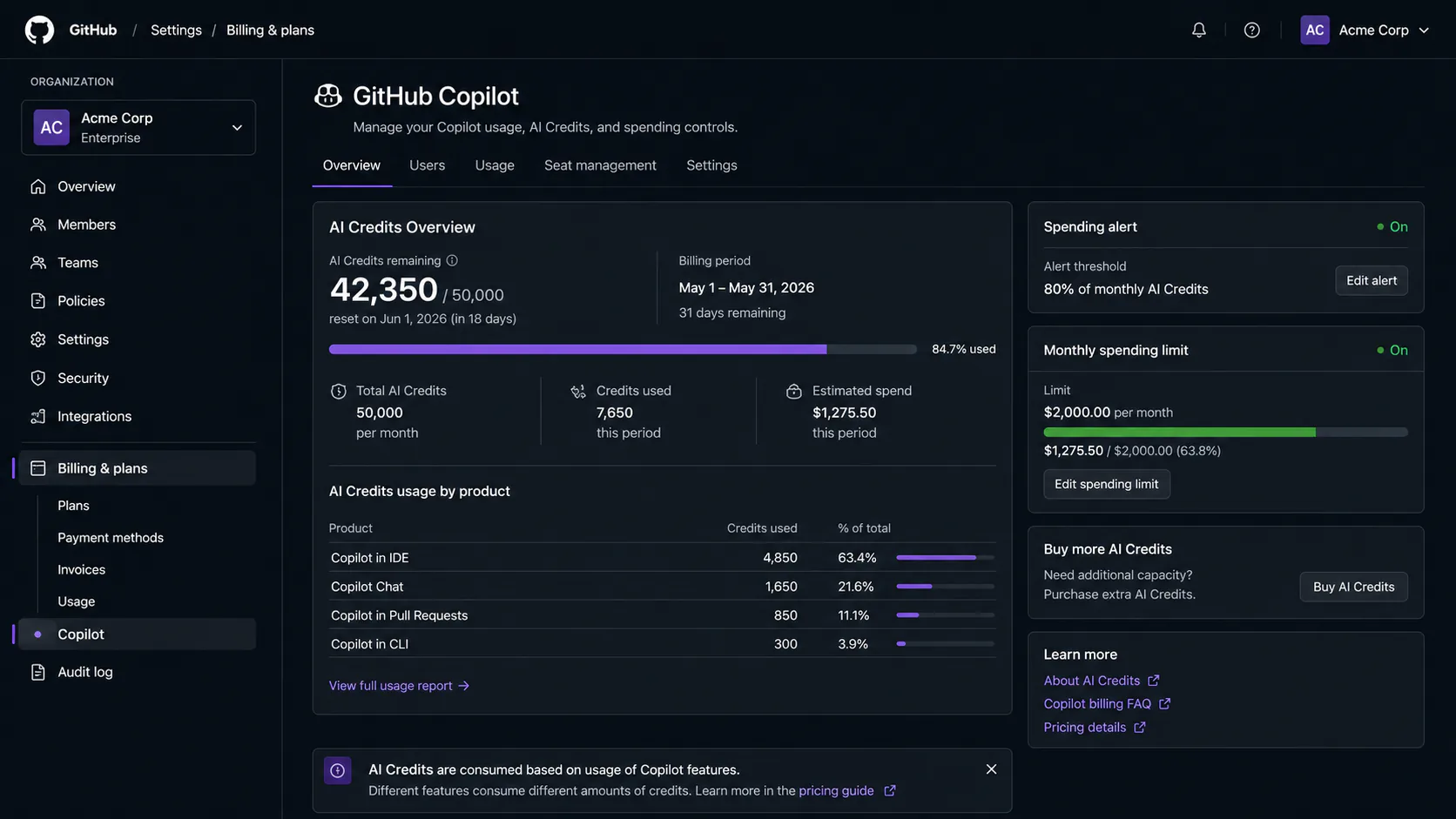Screen dimensions: 1456x819
Task: Open the notifications bell
Action: click(1199, 30)
